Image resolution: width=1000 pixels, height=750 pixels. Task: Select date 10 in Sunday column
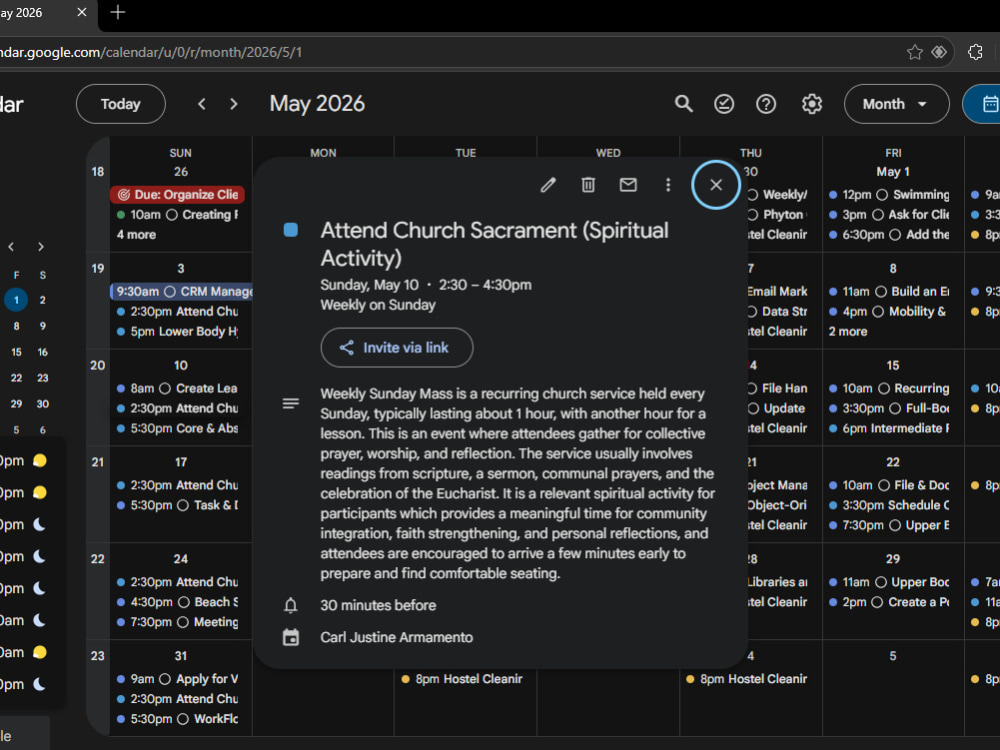(180, 365)
